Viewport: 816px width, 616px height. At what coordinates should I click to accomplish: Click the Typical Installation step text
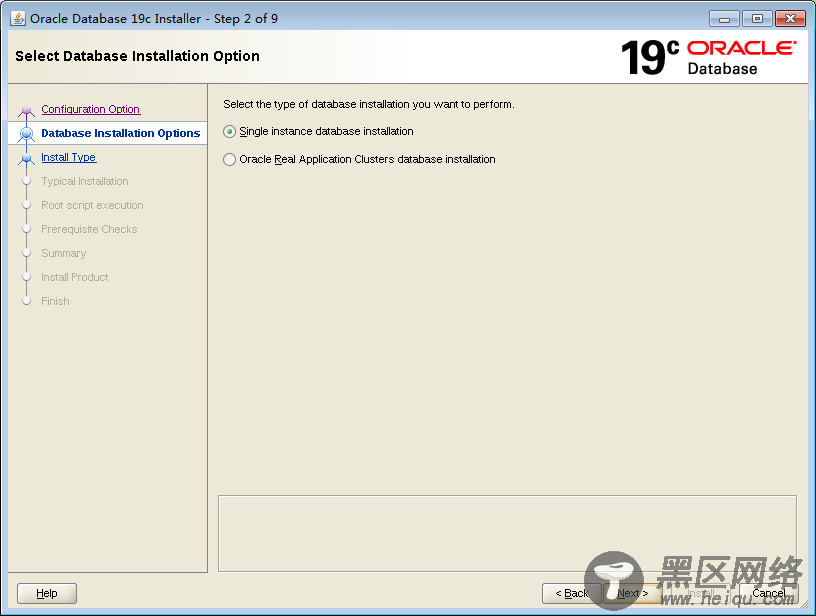85,181
